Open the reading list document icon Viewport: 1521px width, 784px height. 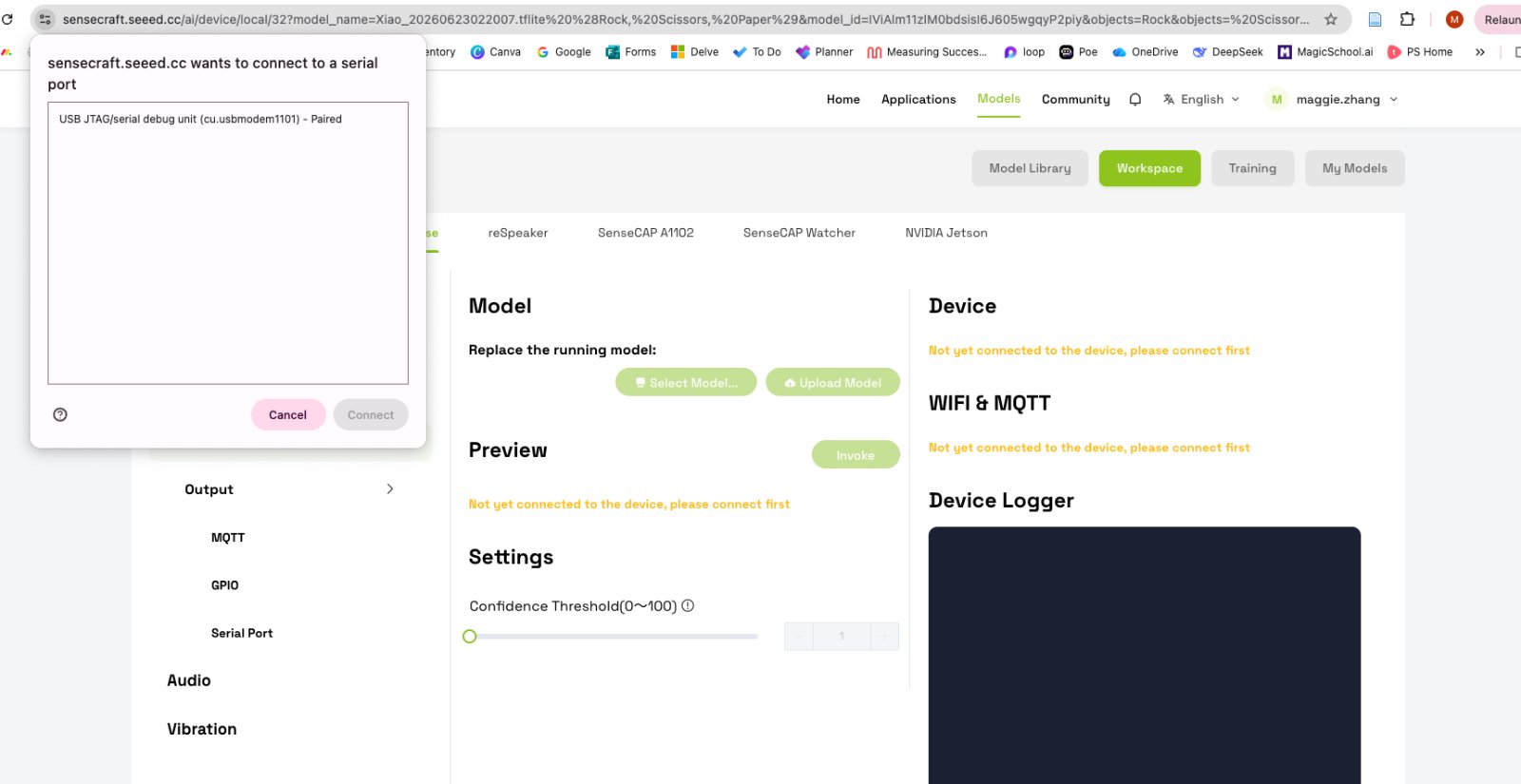tap(1375, 19)
